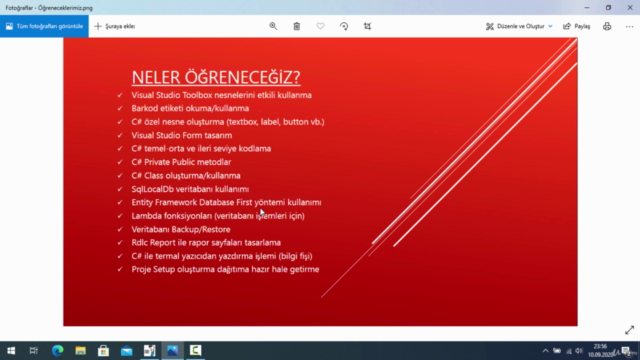
Task: Open File Explorer from the taskbar
Action: click(80, 351)
